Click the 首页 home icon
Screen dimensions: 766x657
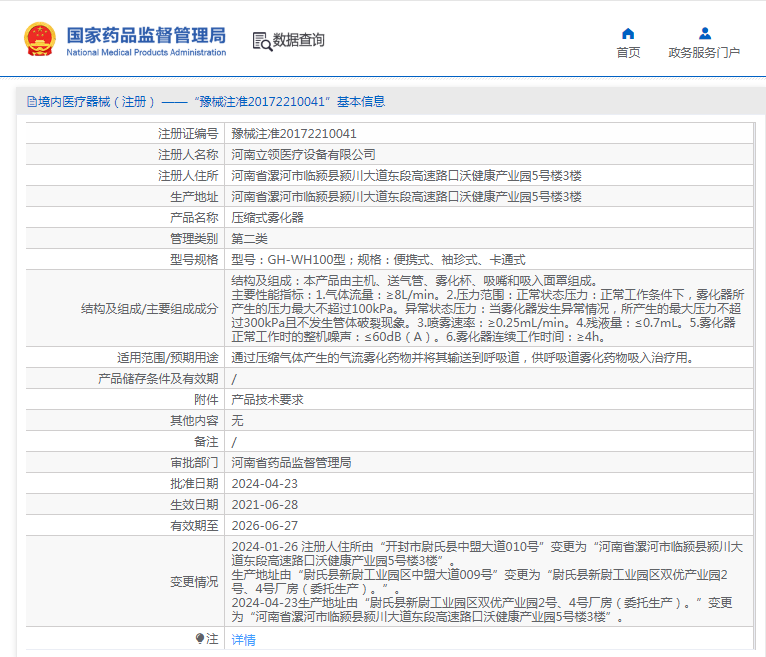click(628, 34)
